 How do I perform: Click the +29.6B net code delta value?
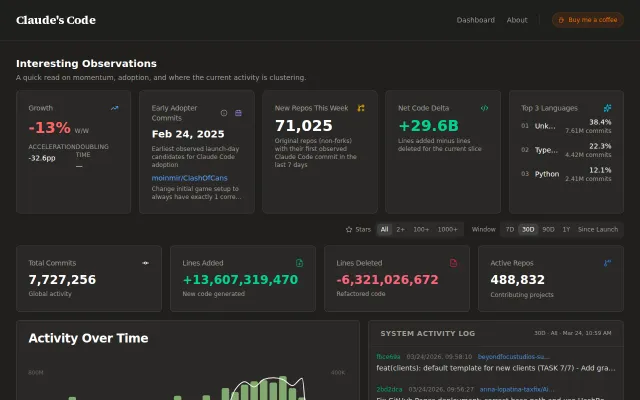pyautogui.click(x=429, y=126)
